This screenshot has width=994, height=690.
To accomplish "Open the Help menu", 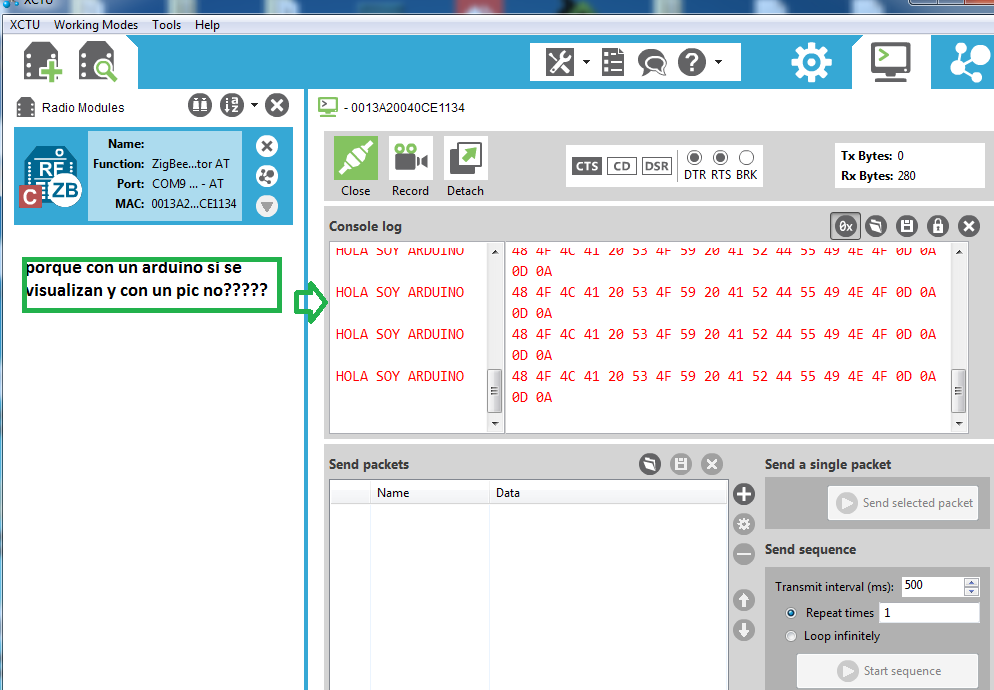I will (x=207, y=25).
